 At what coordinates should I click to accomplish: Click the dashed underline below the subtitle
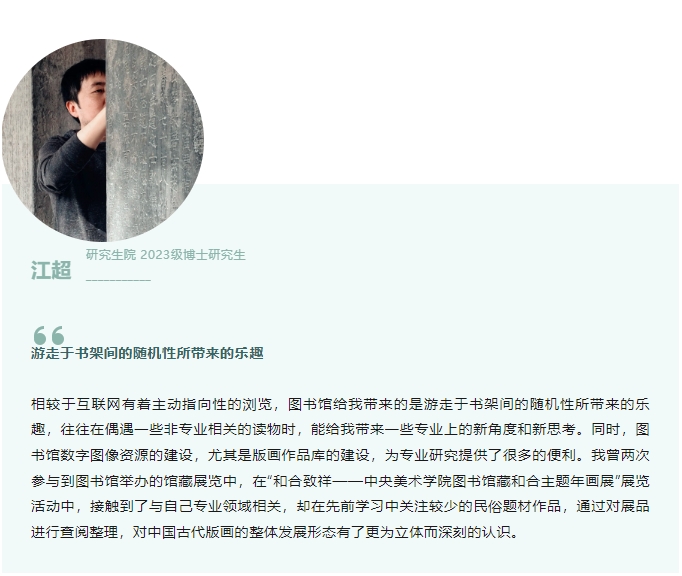(118, 280)
